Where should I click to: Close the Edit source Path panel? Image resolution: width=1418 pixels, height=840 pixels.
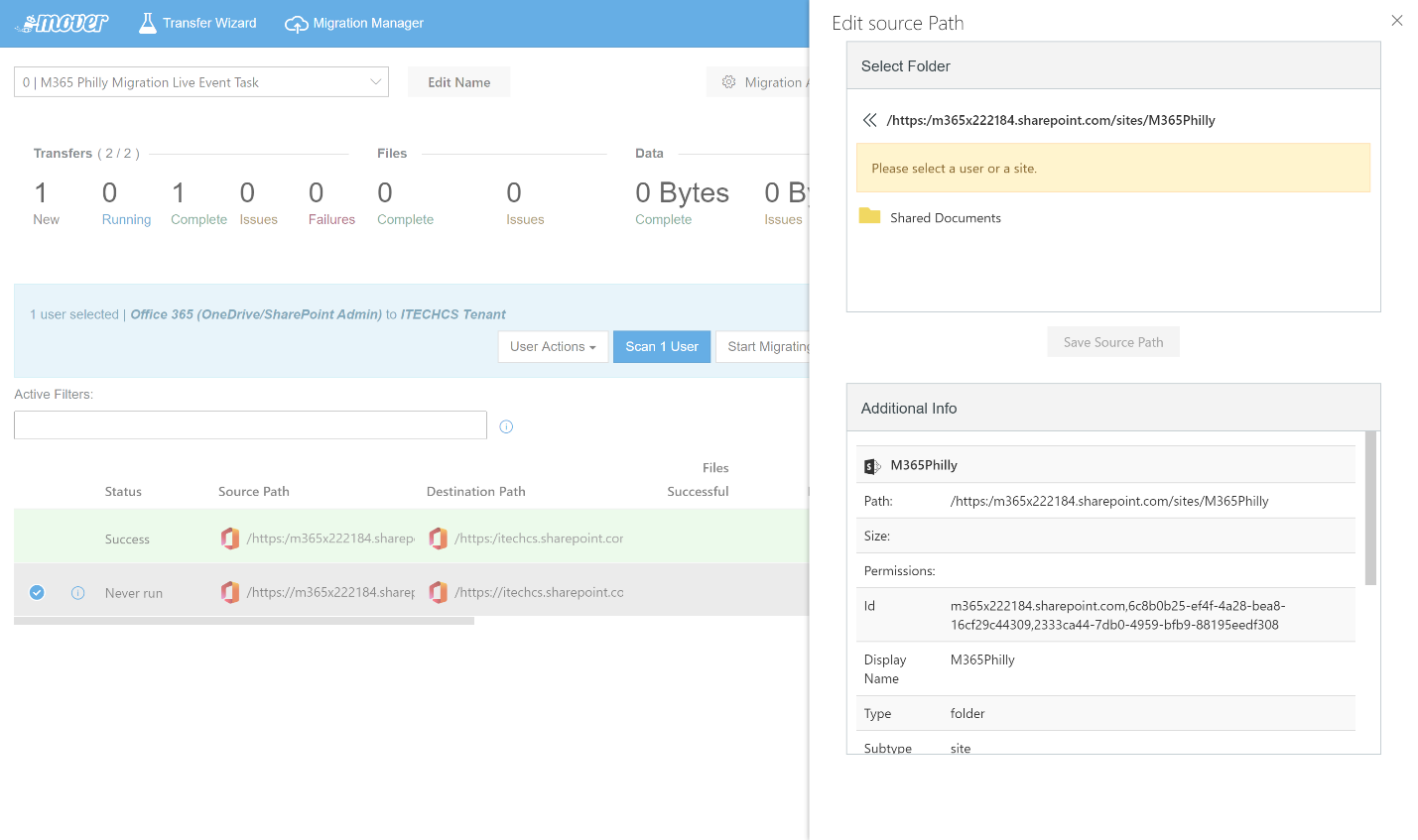click(1396, 21)
